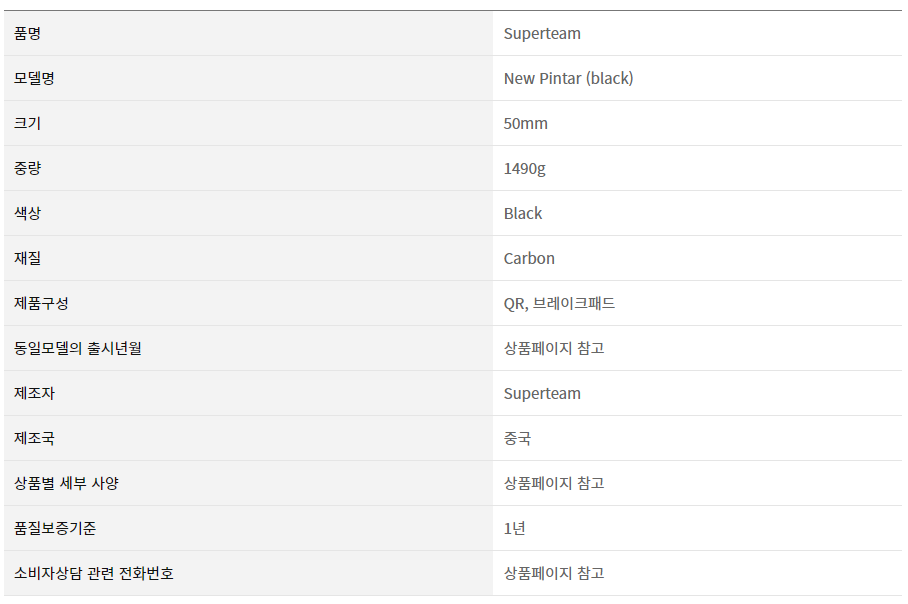Click the 크기 row label
This screenshot has height=604, width=908.
coord(27,123)
